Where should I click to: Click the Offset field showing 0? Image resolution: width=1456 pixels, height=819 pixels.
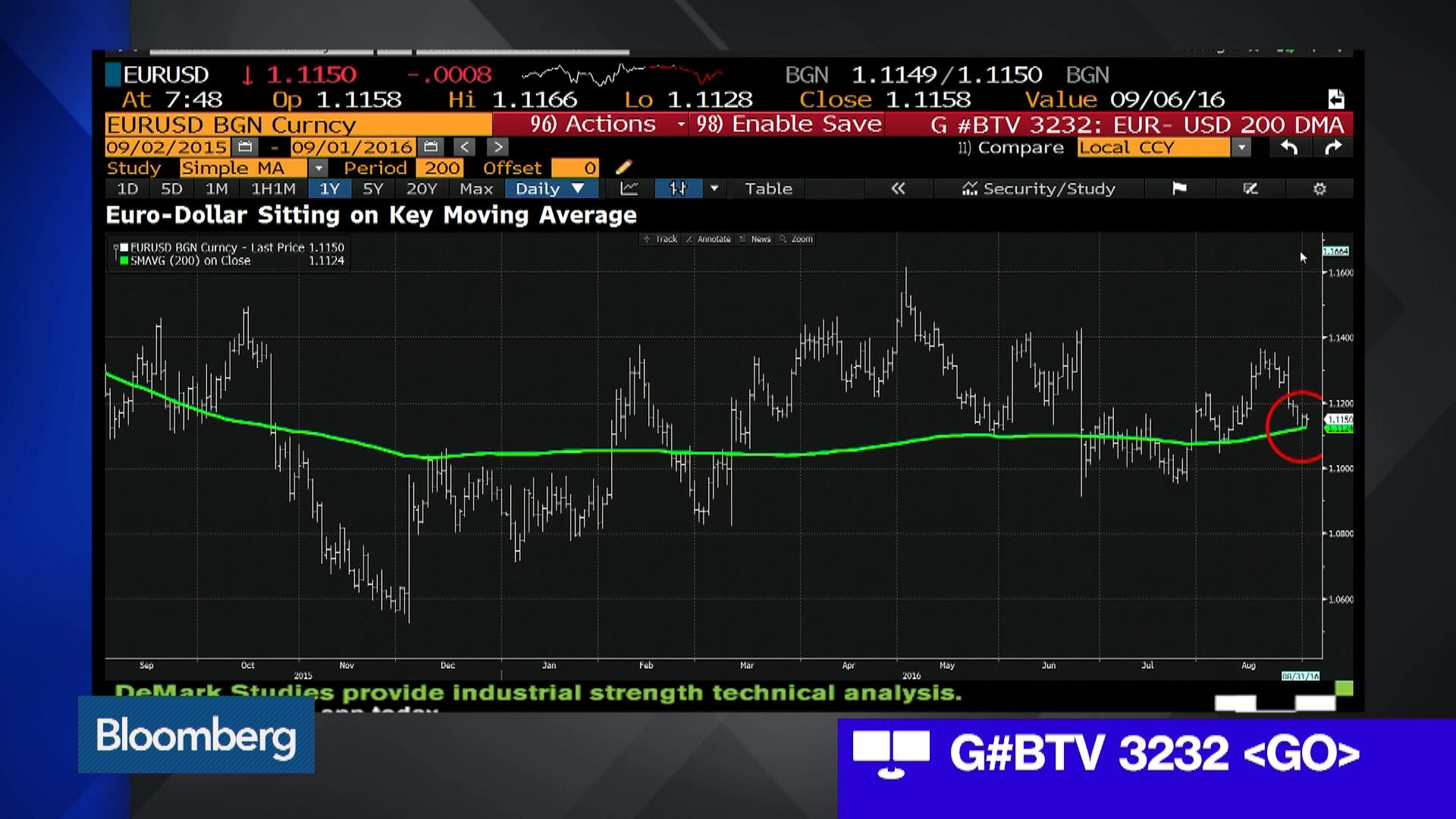(x=576, y=168)
